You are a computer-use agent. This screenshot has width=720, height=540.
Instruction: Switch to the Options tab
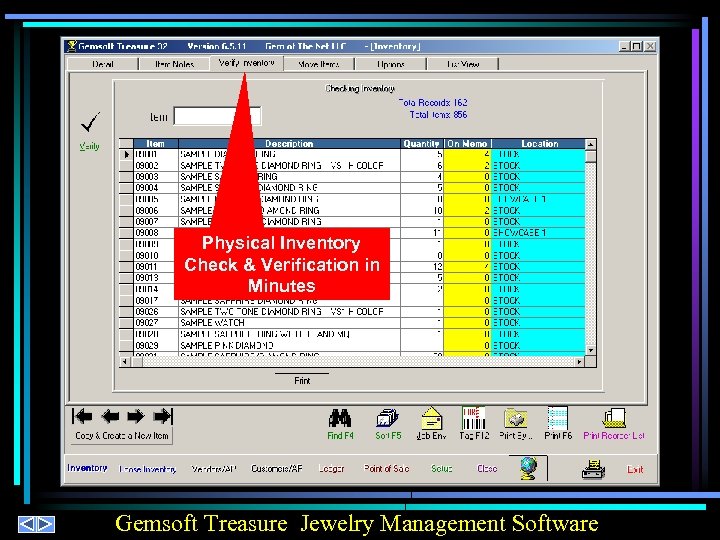(391, 64)
